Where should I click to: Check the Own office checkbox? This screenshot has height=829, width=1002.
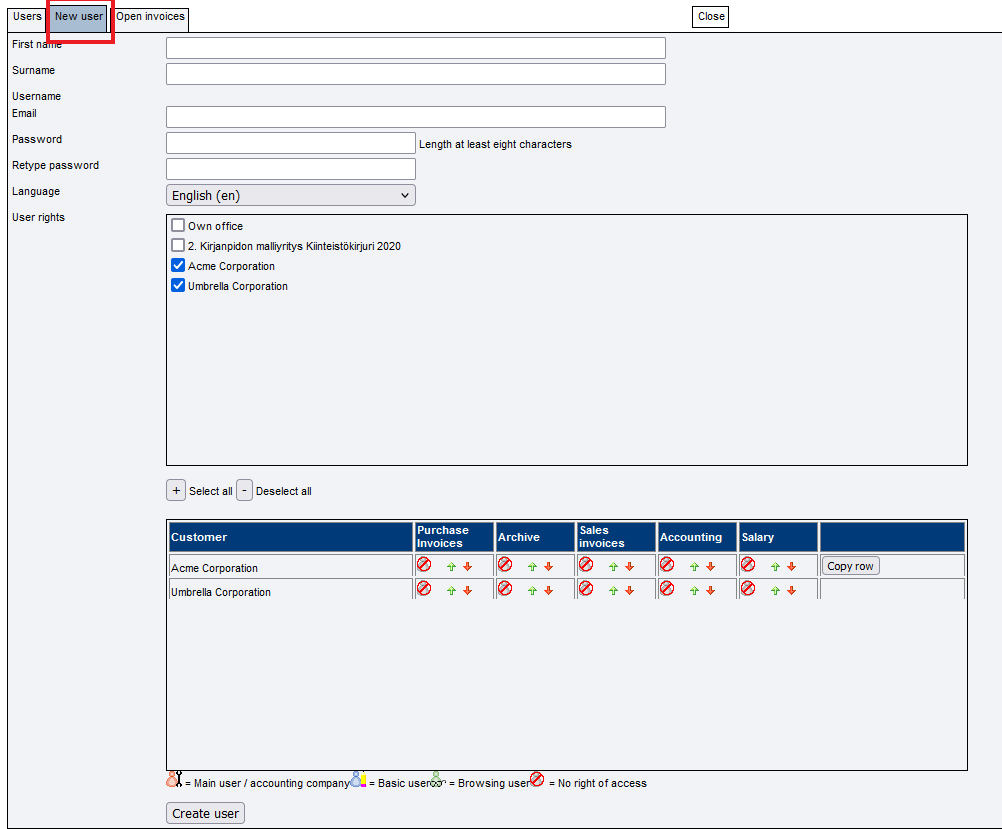[x=178, y=225]
